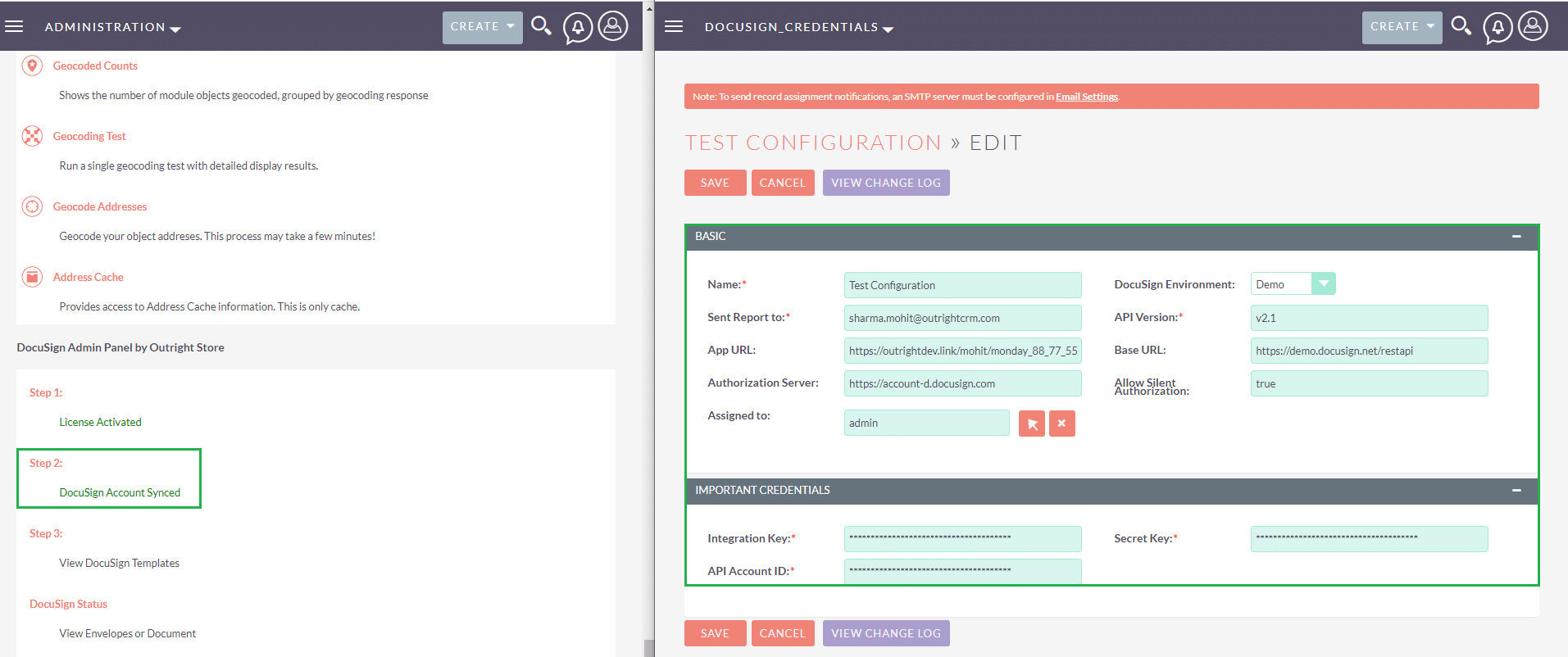
Task: Collapse the BASIC panel
Action: [1516, 237]
